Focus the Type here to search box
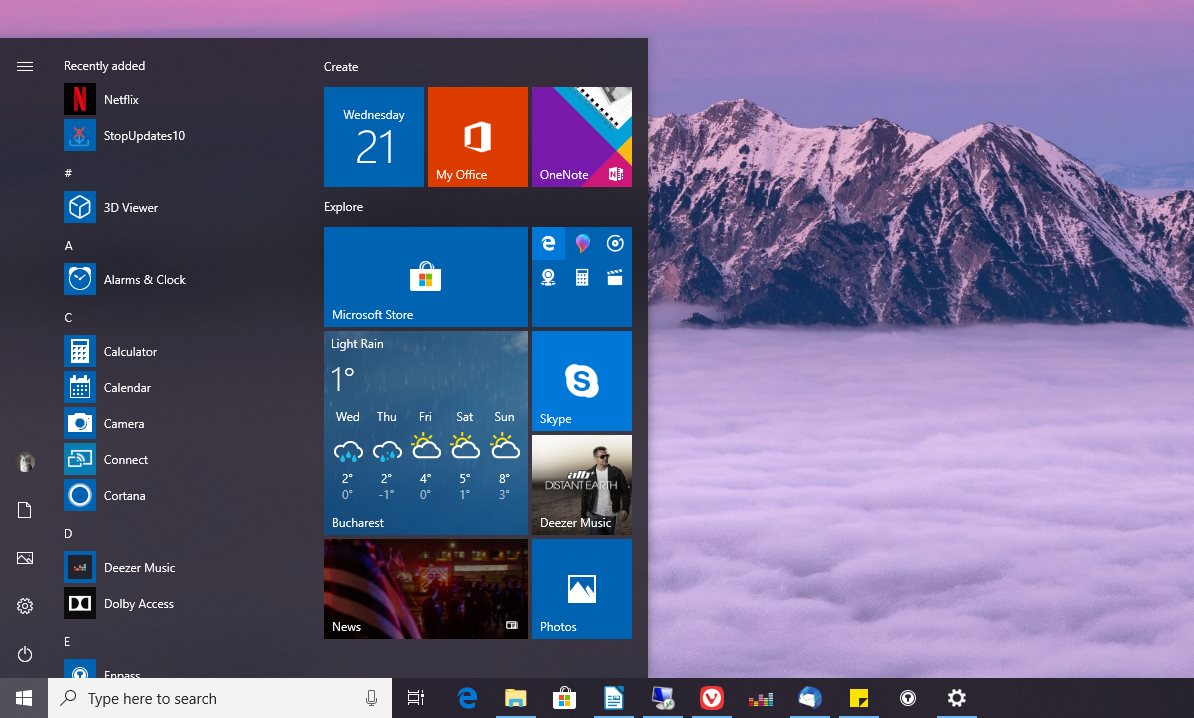This screenshot has height=718, width=1194. [x=220, y=698]
